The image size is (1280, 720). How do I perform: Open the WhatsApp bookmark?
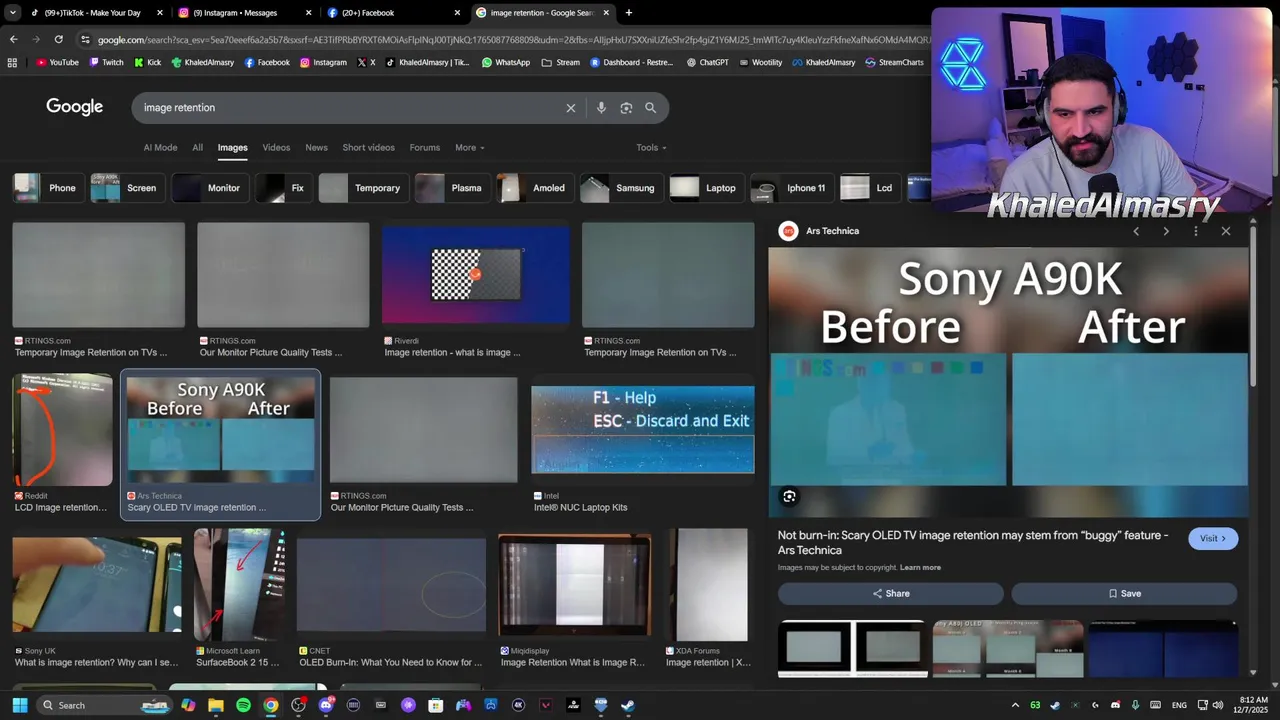pos(506,62)
